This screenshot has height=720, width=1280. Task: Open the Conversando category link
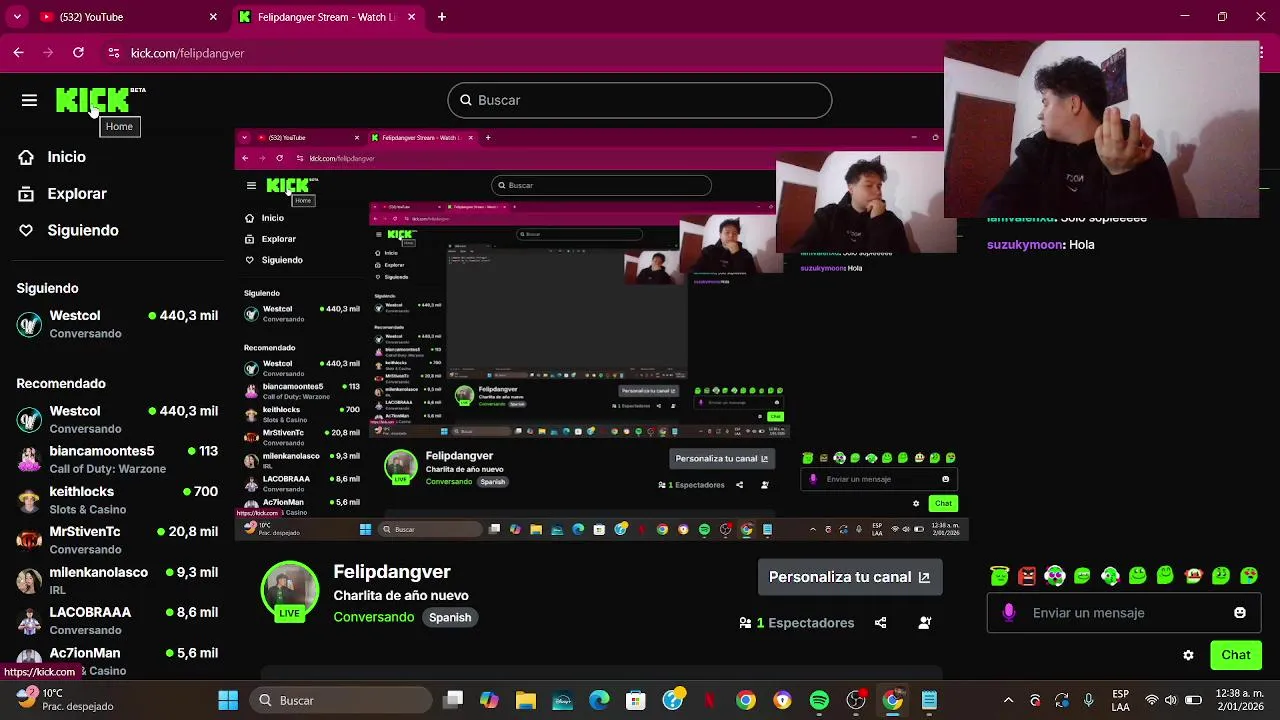pos(374,617)
